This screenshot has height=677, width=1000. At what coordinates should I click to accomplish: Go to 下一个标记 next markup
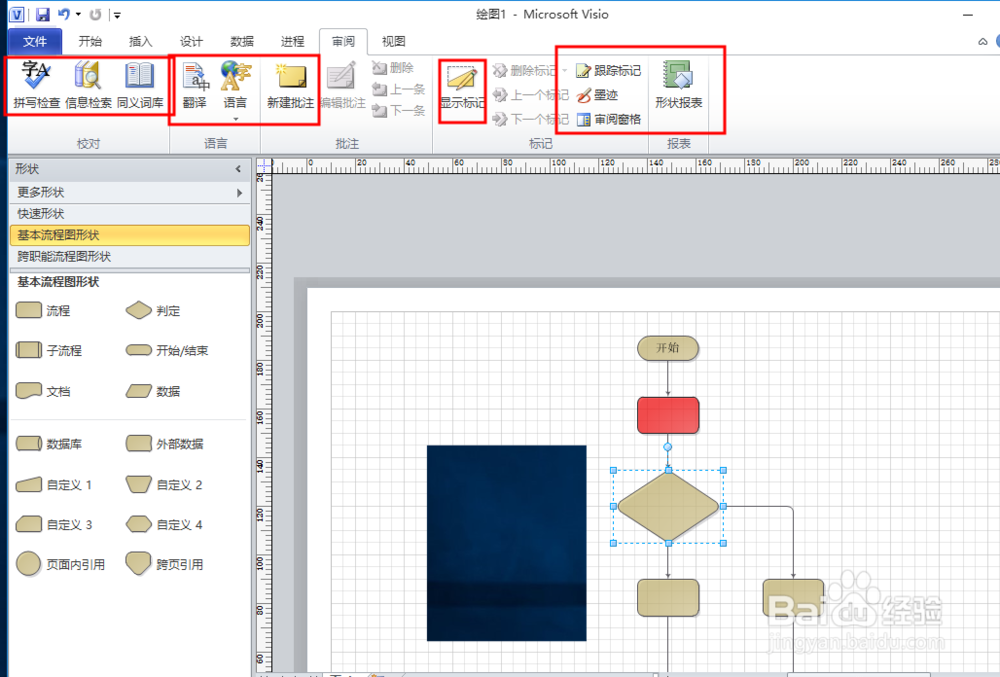[530, 119]
